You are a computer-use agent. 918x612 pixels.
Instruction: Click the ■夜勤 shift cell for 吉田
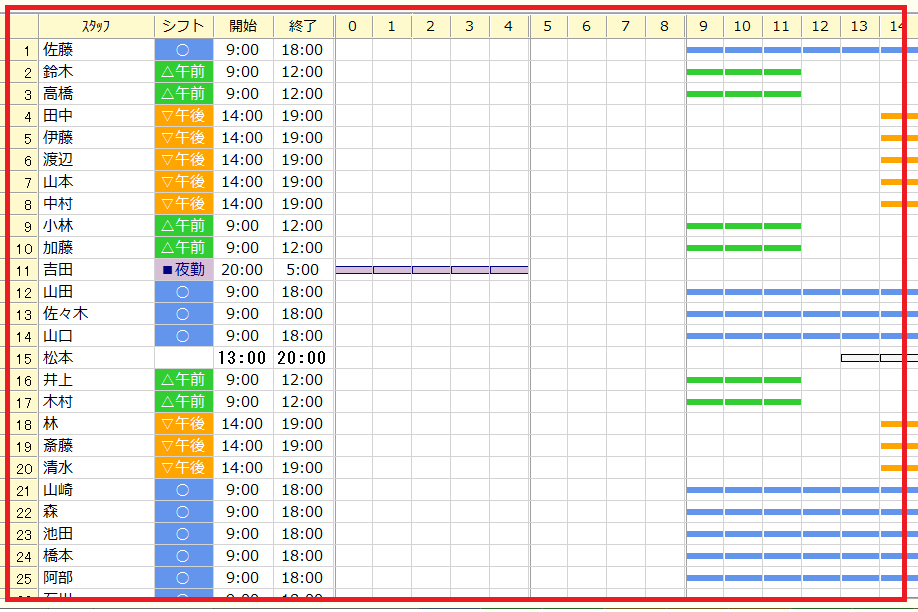[184, 270]
